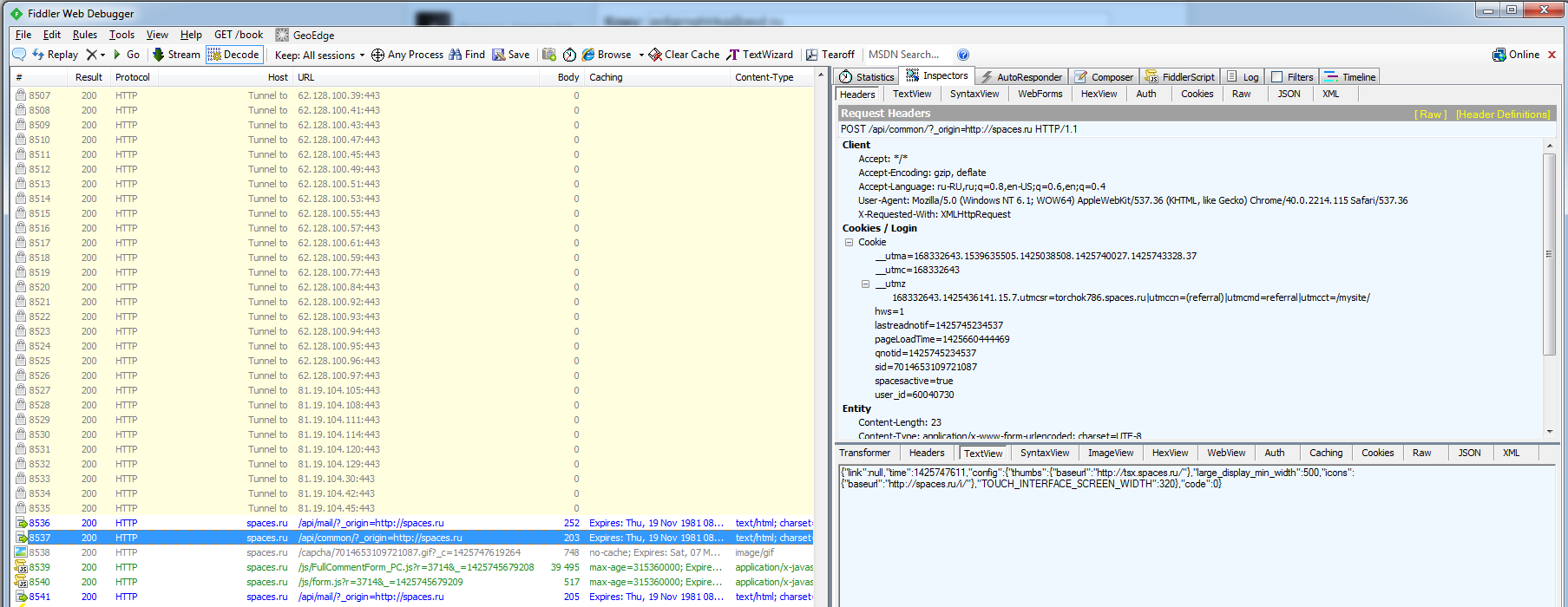Image resolution: width=1568 pixels, height=607 pixels.
Task: Toggle the Decode button in toolbar
Action: [233, 55]
